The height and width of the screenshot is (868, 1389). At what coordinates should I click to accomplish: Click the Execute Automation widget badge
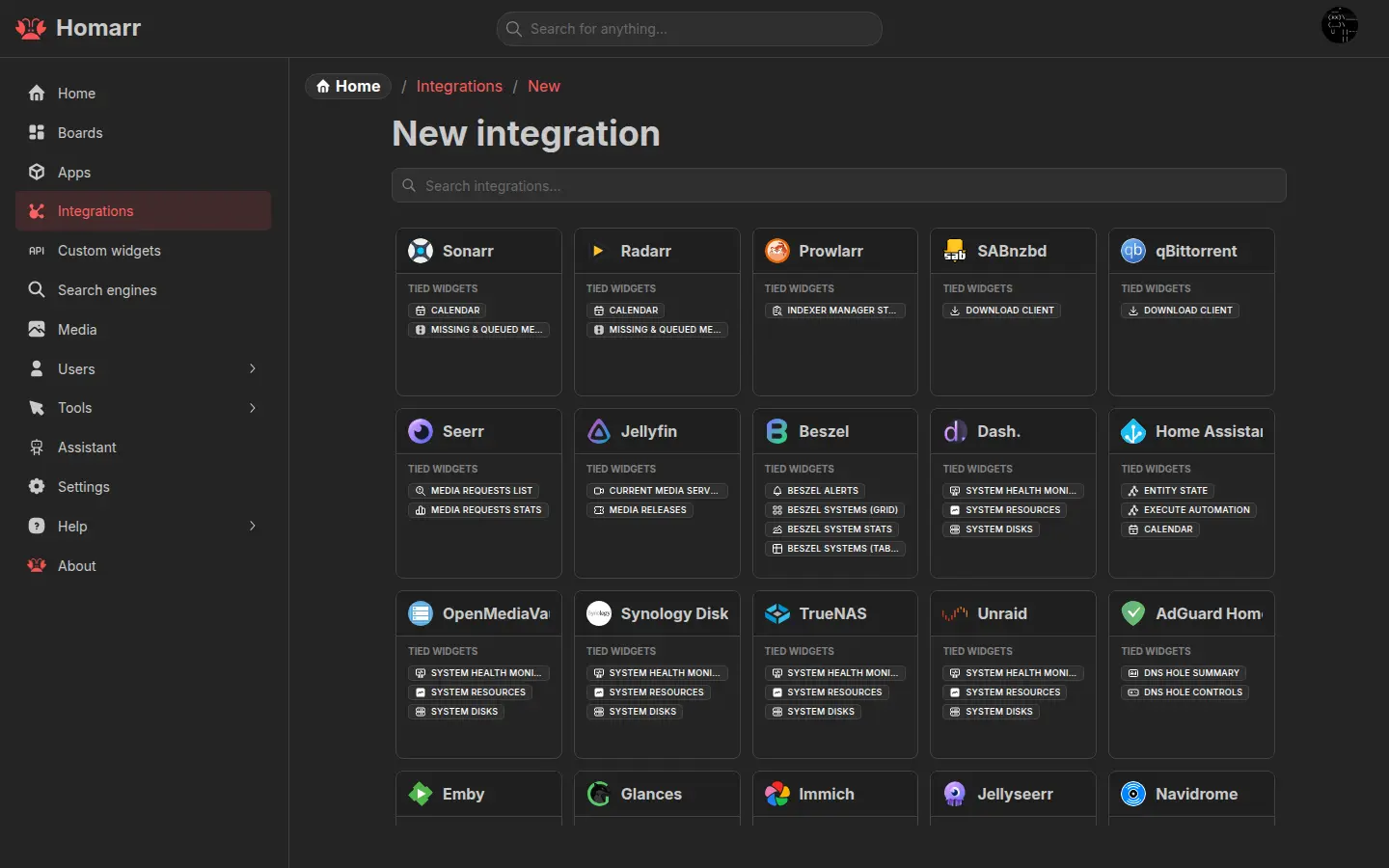point(1188,510)
